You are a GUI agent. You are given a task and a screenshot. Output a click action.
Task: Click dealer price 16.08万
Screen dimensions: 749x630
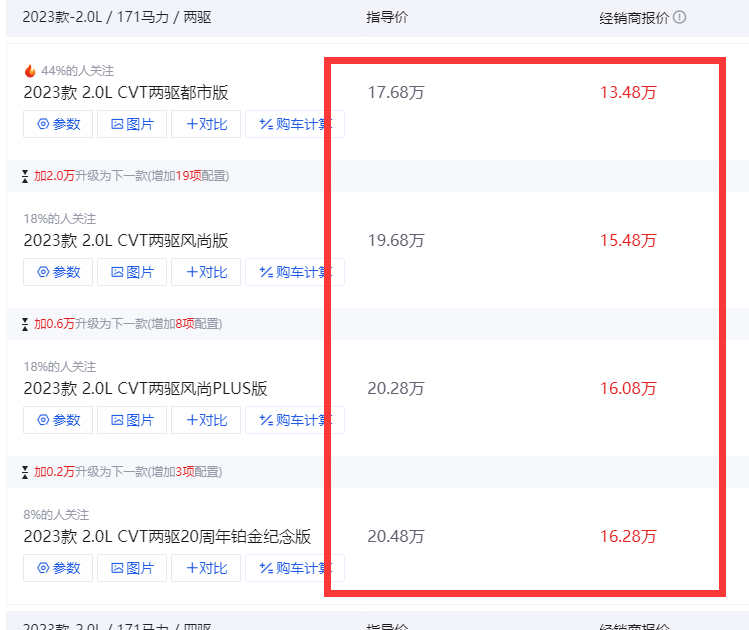pyautogui.click(x=628, y=389)
